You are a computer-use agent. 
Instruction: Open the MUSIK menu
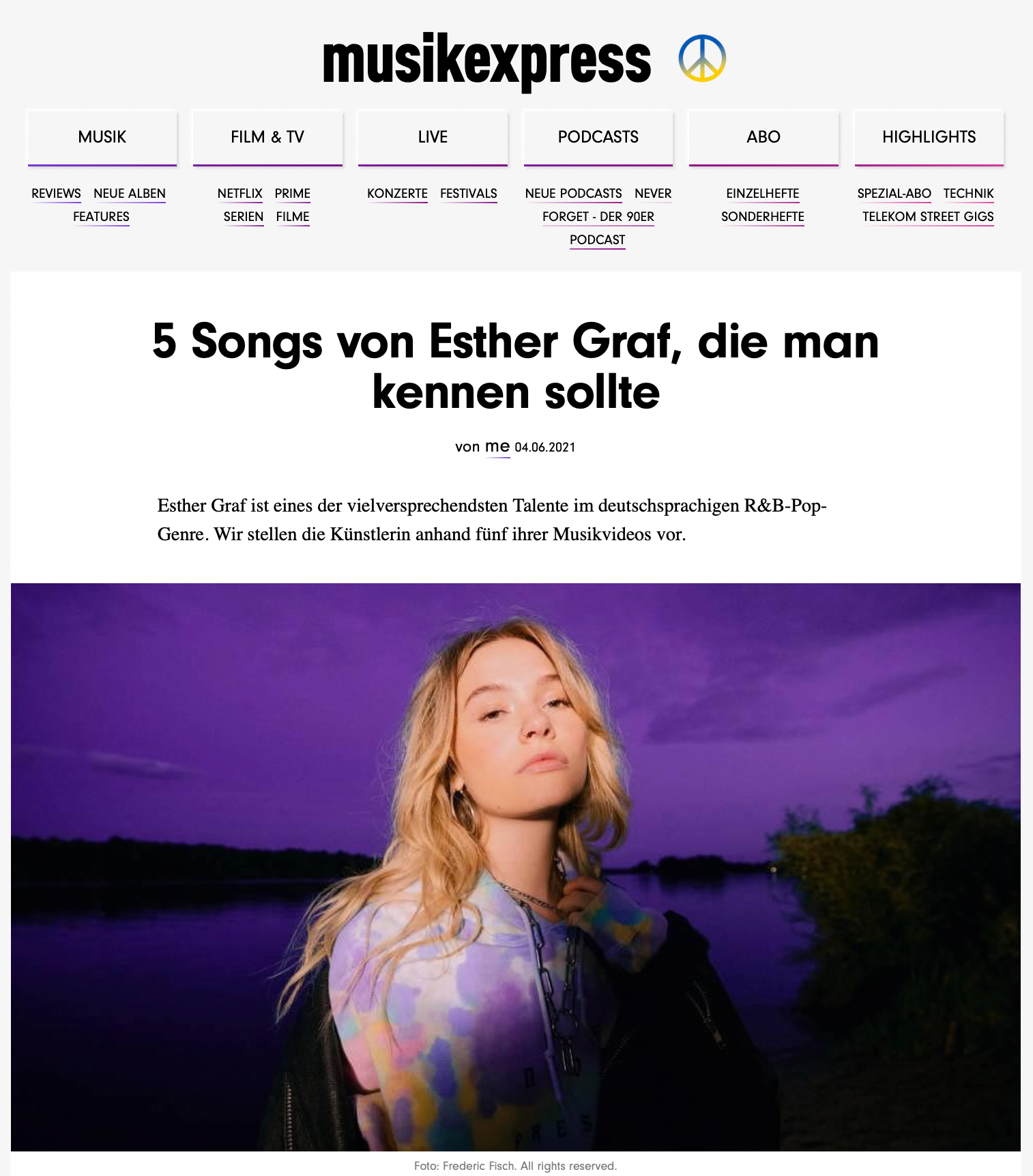(x=102, y=137)
